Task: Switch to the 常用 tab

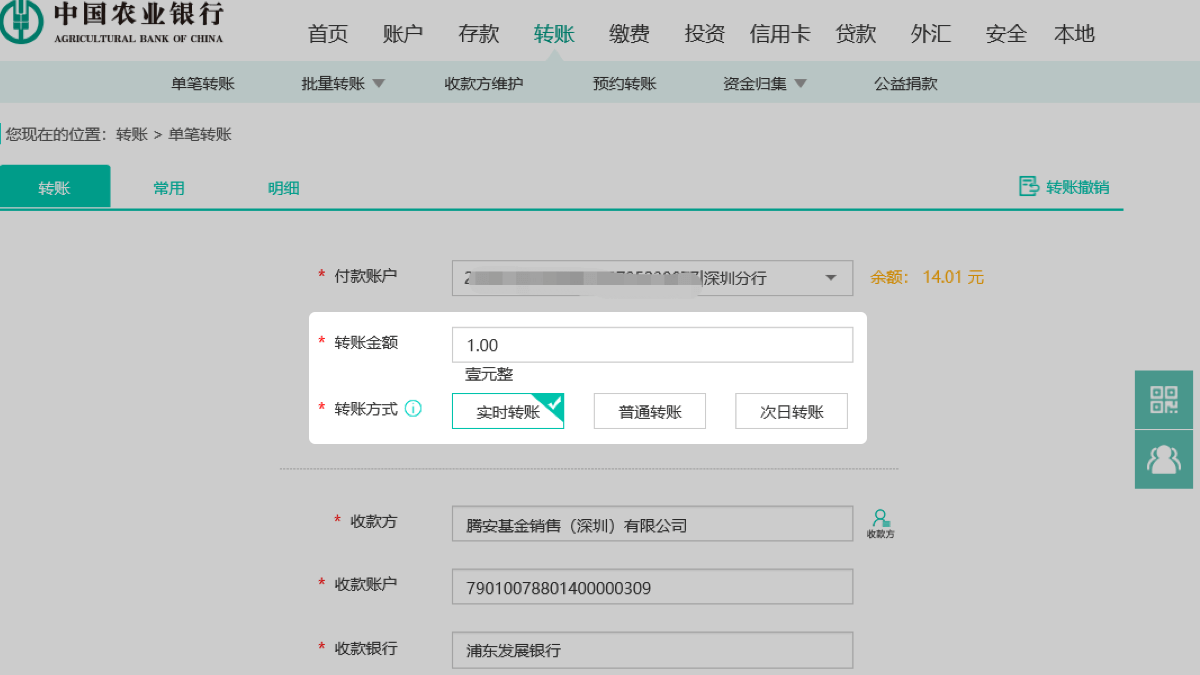Action: tap(169, 188)
